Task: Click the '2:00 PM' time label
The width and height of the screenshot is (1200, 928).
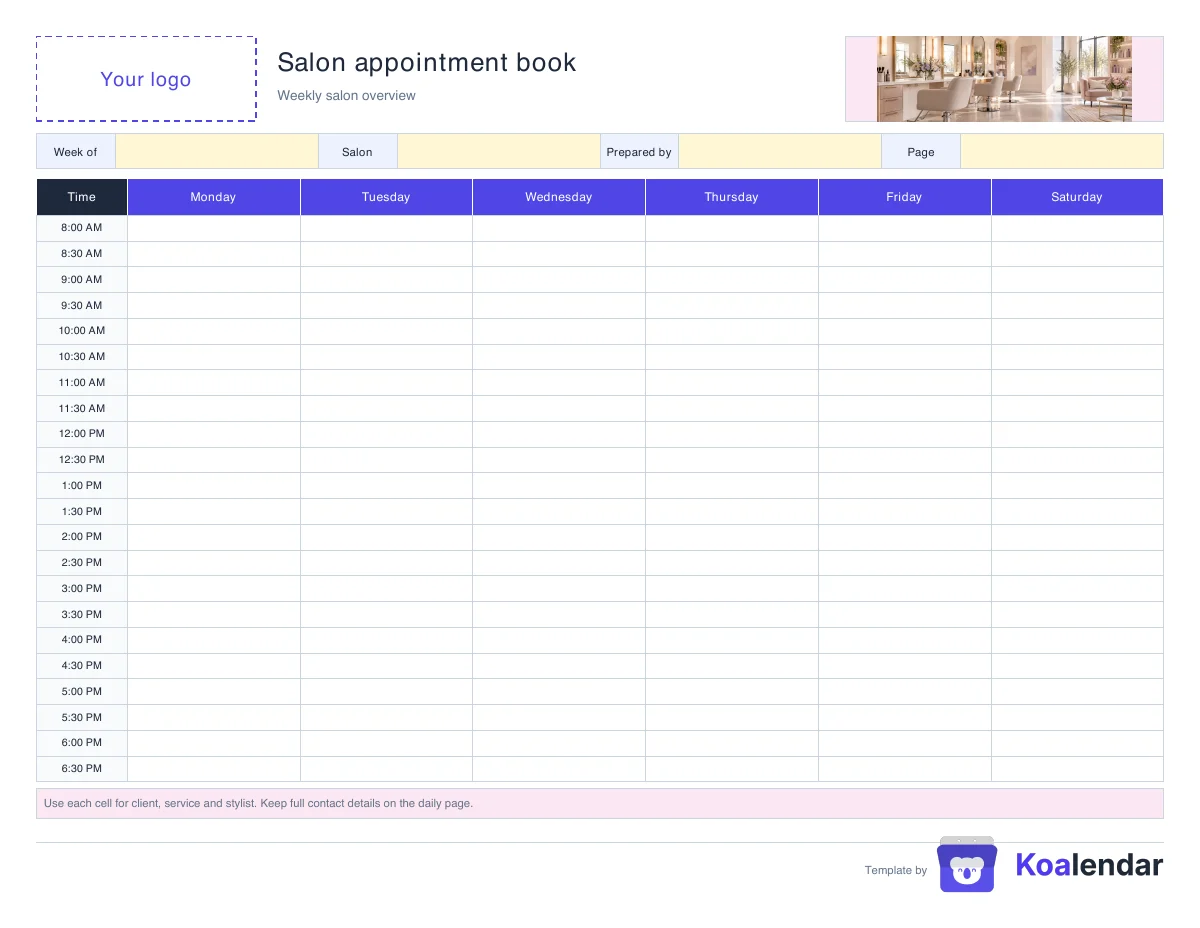Action: [x=82, y=537]
